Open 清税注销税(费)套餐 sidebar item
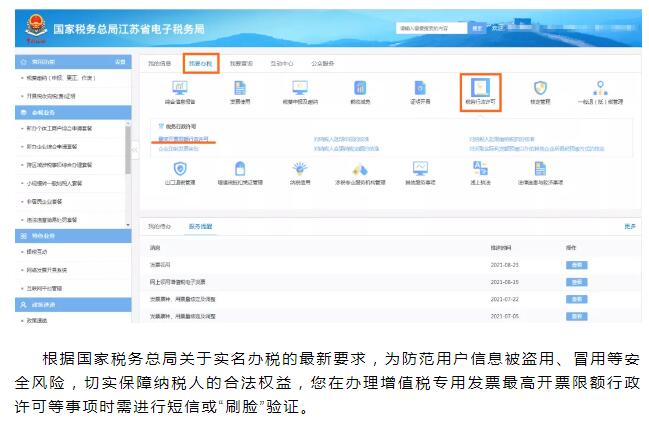 pos(52,219)
